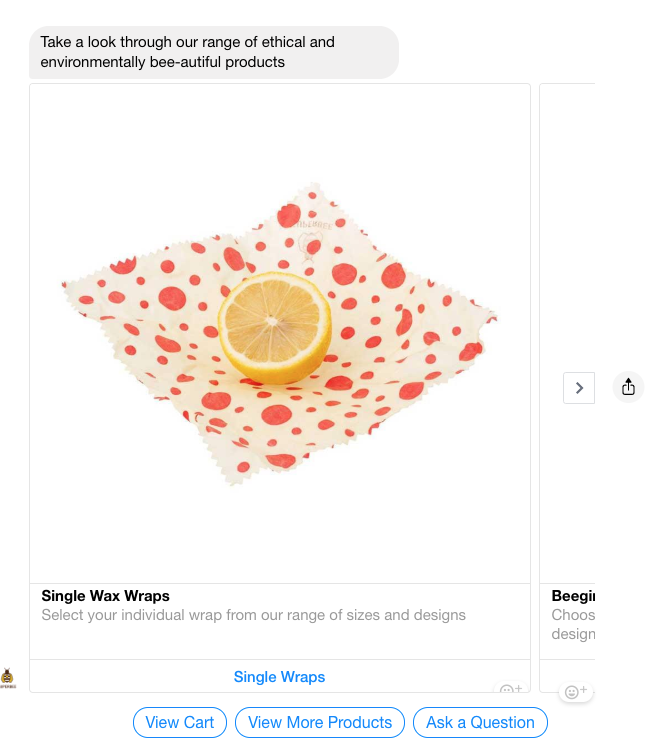This screenshot has width=655, height=754.
Task: Click the partially visible Beegi card title
Action: pos(572,596)
